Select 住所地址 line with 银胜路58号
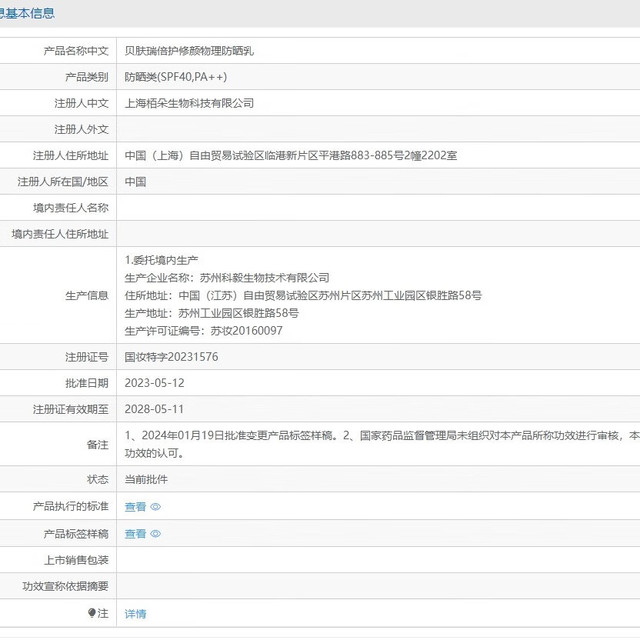Viewport: 640px width, 640px height. pos(303,295)
